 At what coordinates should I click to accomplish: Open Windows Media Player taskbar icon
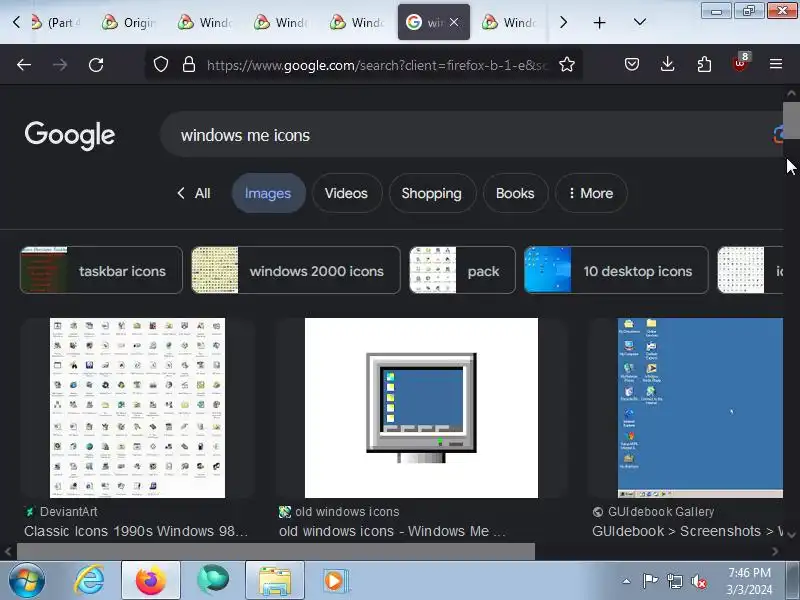(336, 581)
